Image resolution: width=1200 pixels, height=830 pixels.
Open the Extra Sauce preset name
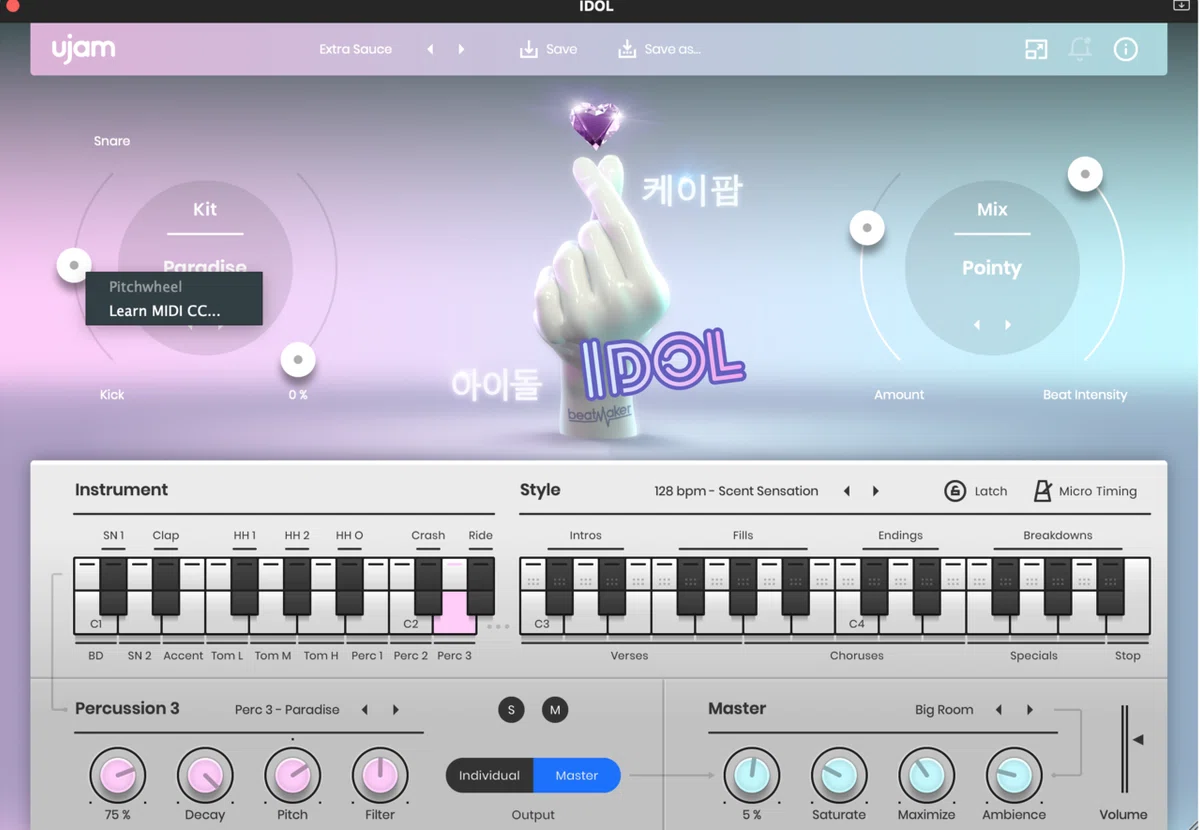pyautogui.click(x=355, y=49)
